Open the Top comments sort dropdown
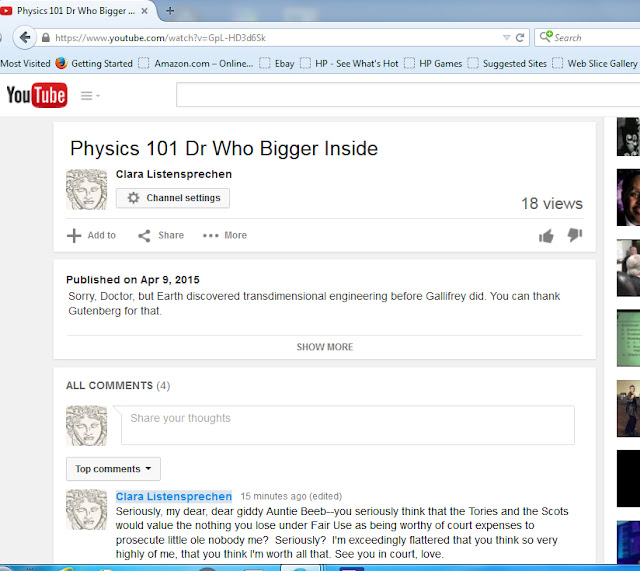Viewport: 640px width, 571px height. pyautogui.click(x=113, y=469)
